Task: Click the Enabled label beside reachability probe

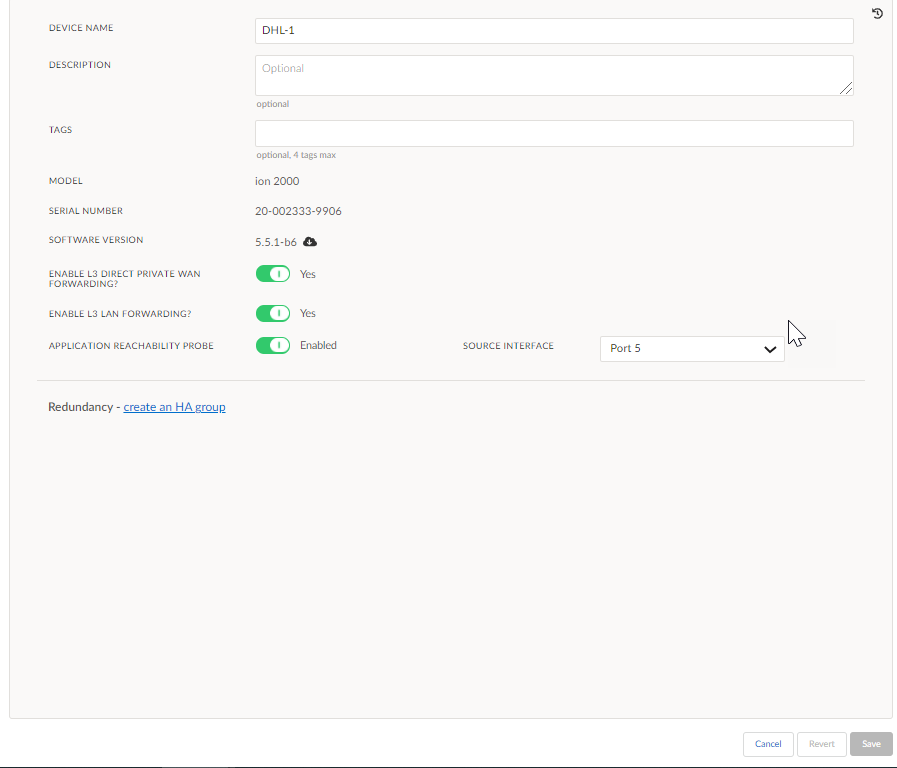Action: pos(318,345)
